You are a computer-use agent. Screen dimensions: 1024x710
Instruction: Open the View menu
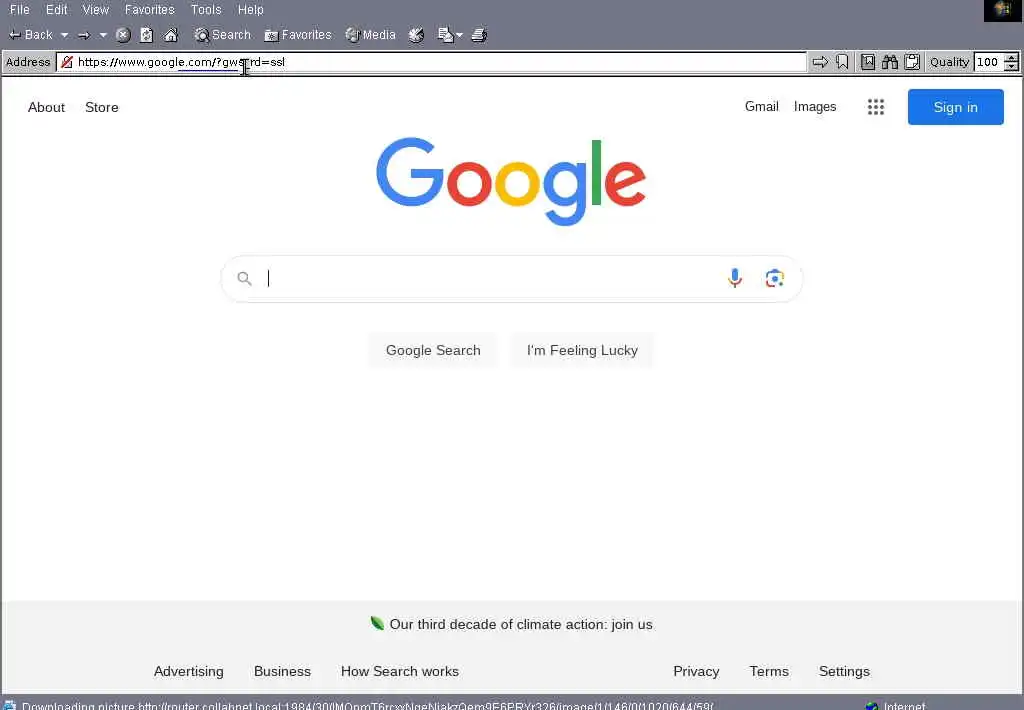95,10
